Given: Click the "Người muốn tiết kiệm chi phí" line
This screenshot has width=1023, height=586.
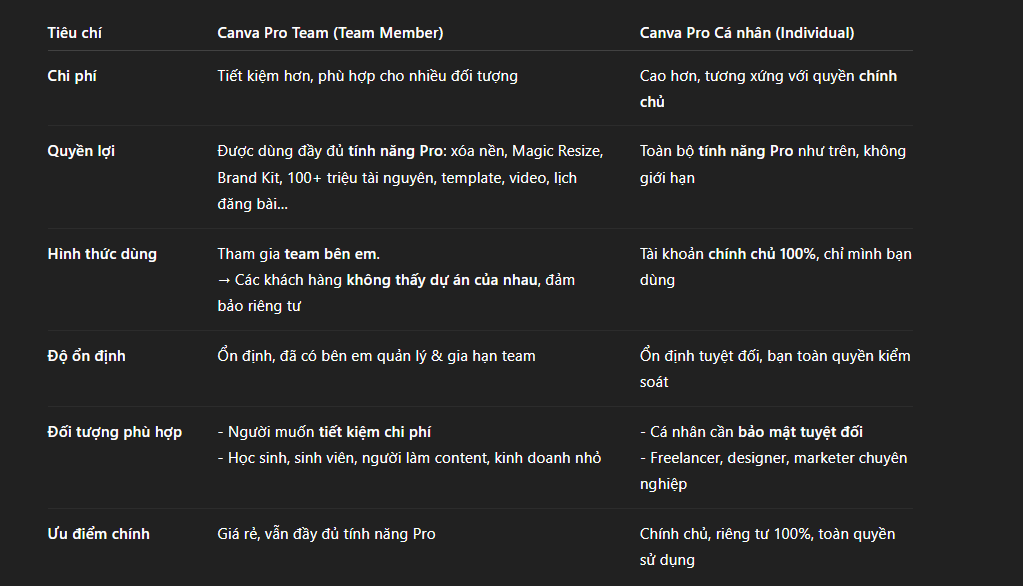Looking at the screenshot, I should (324, 432).
